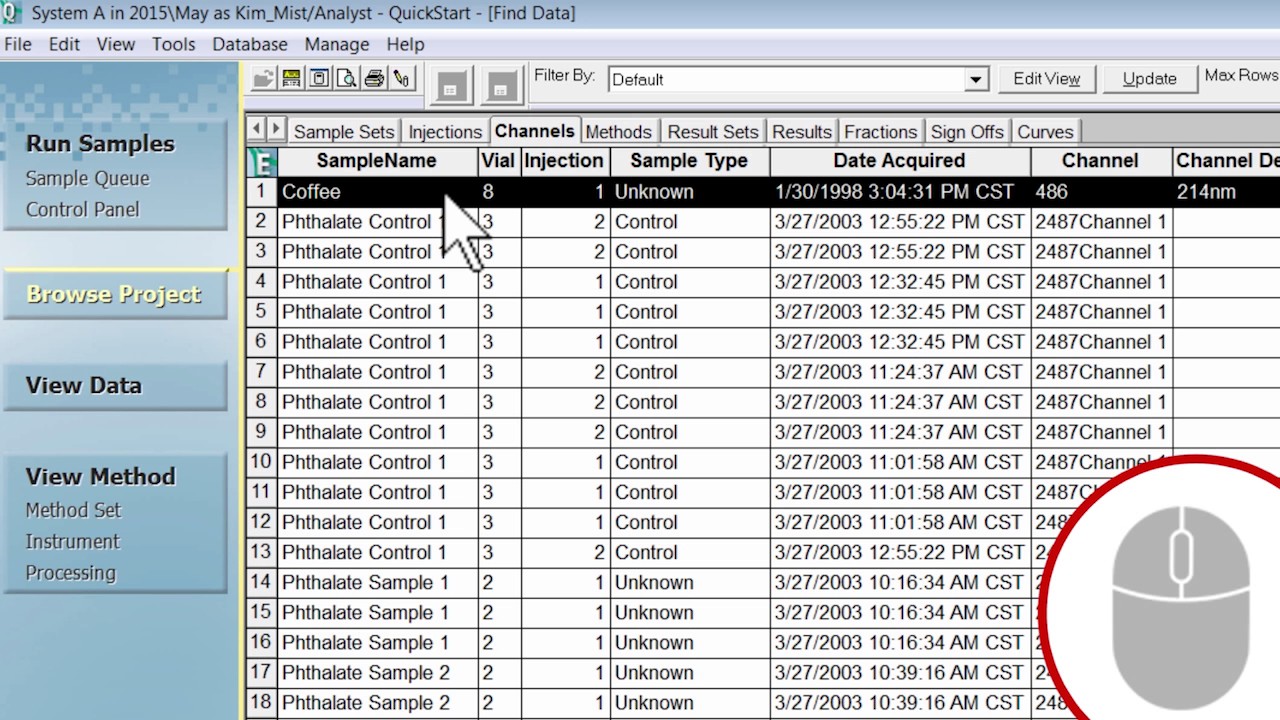Click the first large gray toolbar button
Screen dimensions: 1280x720
tap(450, 84)
